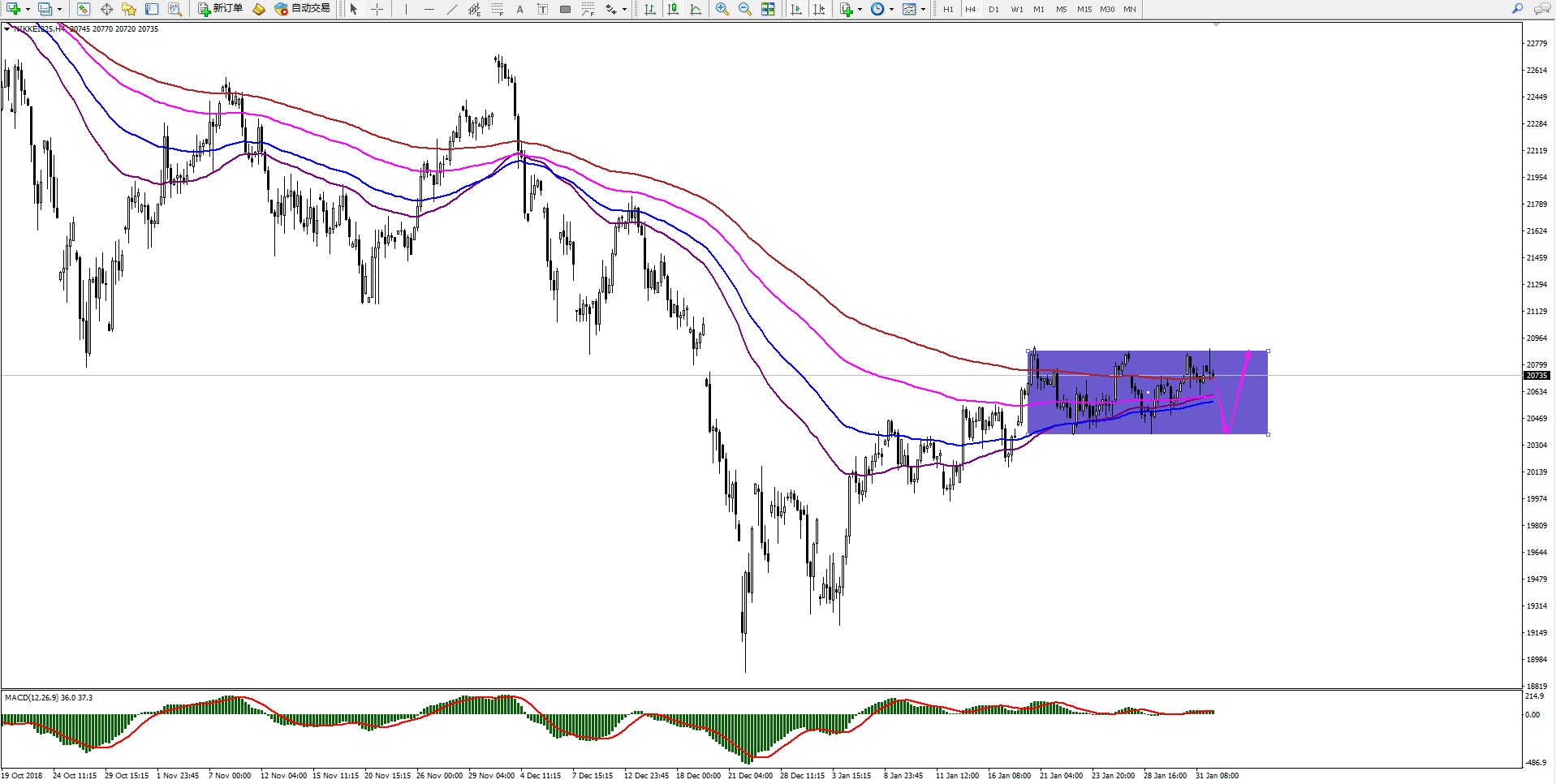Select the trendline drawing tool
Image resolution: width=1556 pixels, height=784 pixels.
tap(452, 9)
